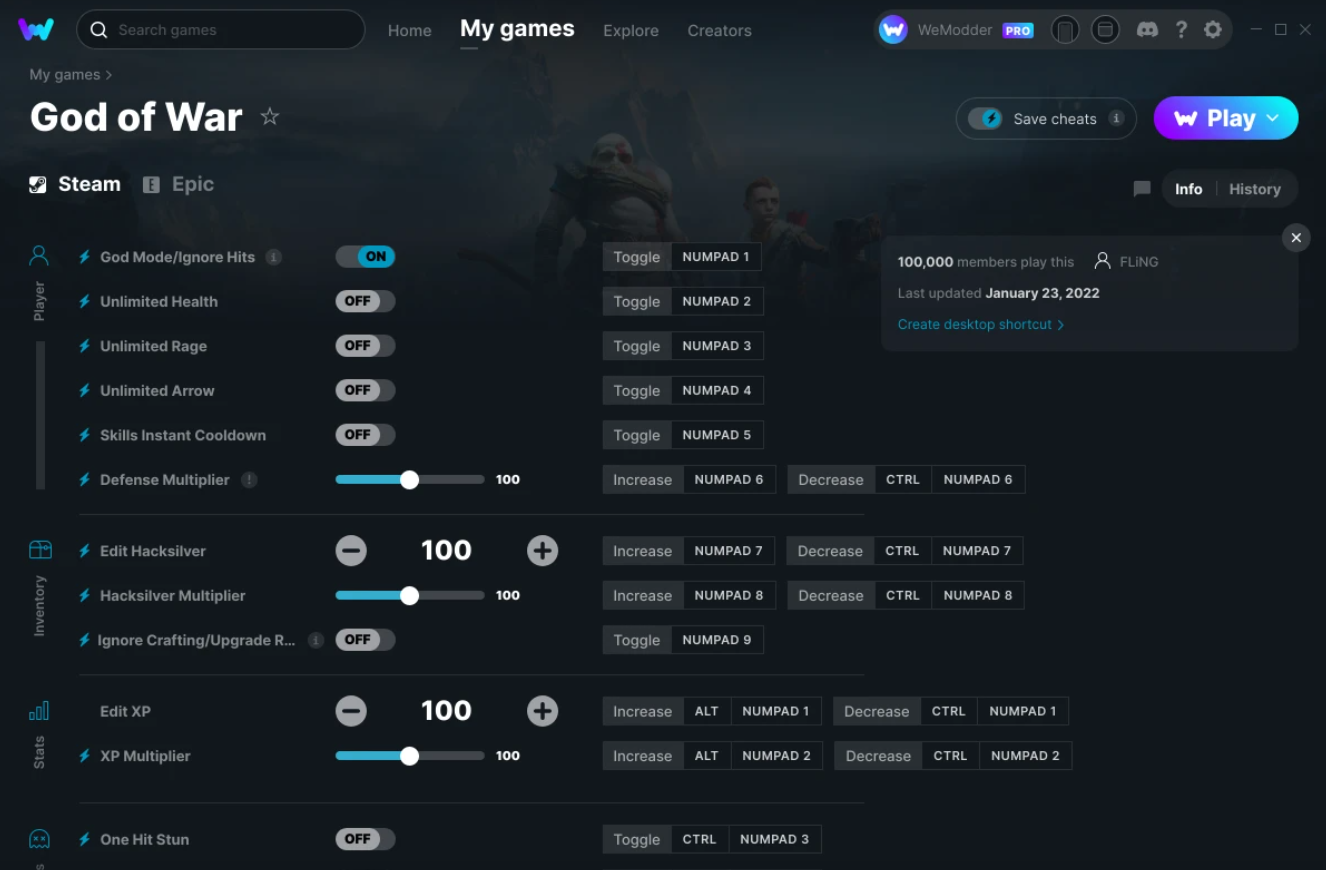Click Increase NUMPAD 6 hotkey for Defense Multiplier

pyautogui.click(x=729, y=480)
